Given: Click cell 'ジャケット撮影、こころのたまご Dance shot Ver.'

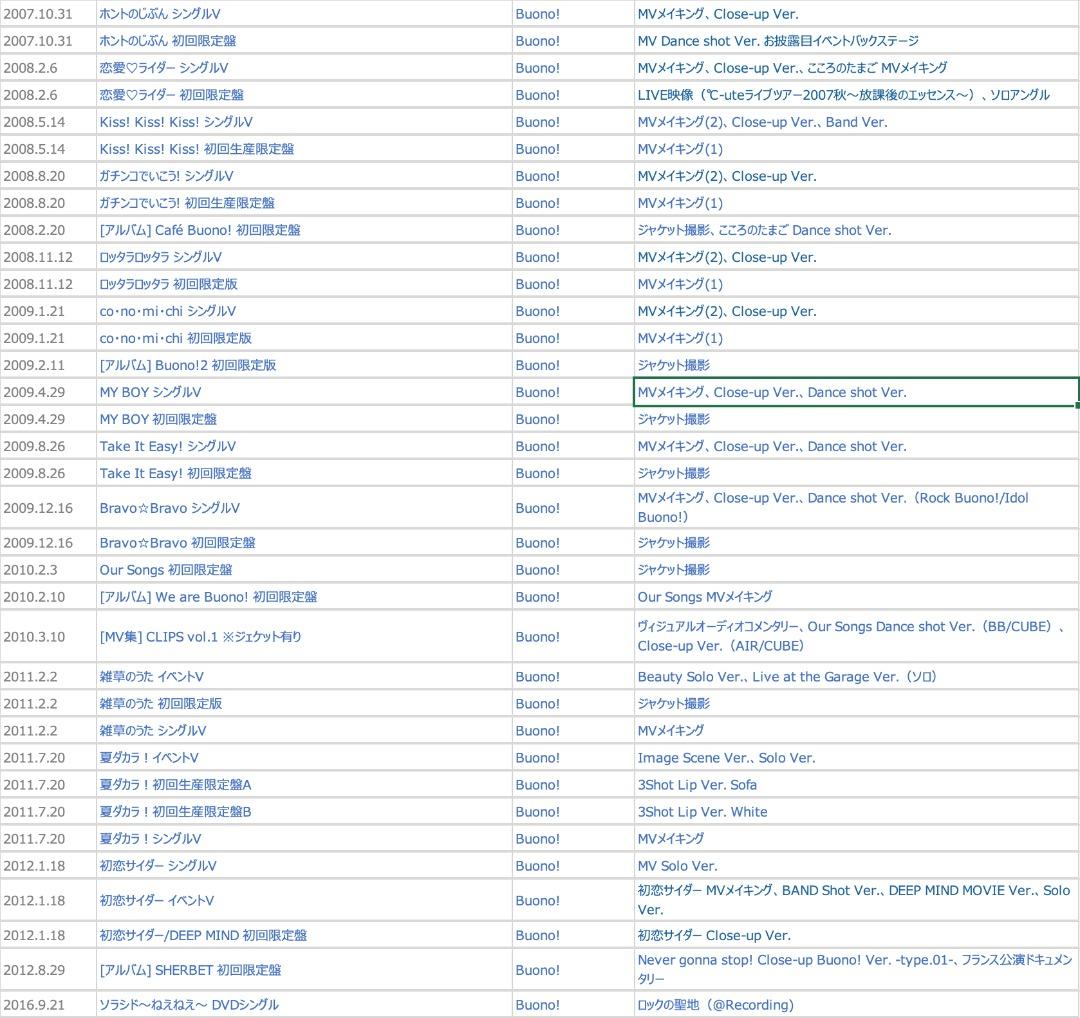Looking at the screenshot, I should click(x=856, y=230).
